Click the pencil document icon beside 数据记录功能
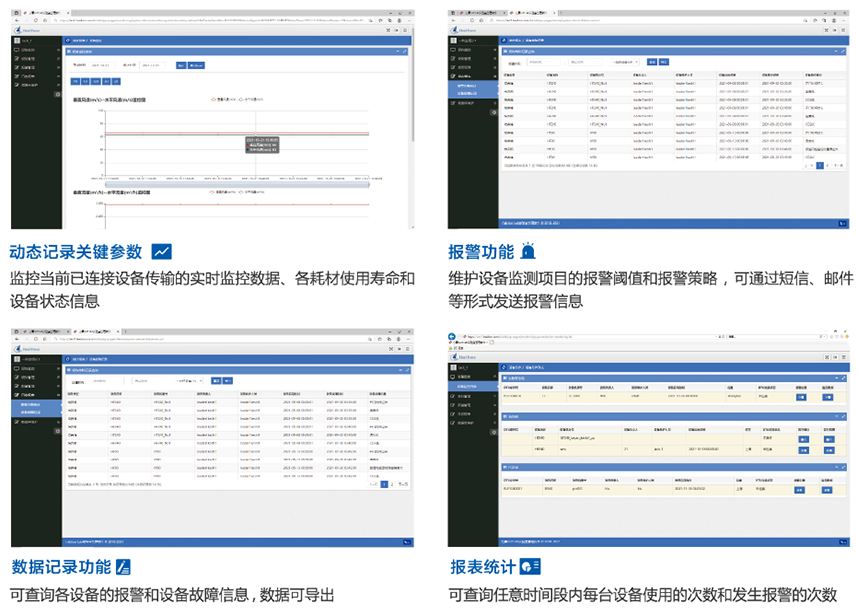The image size is (857, 616). click(x=124, y=567)
